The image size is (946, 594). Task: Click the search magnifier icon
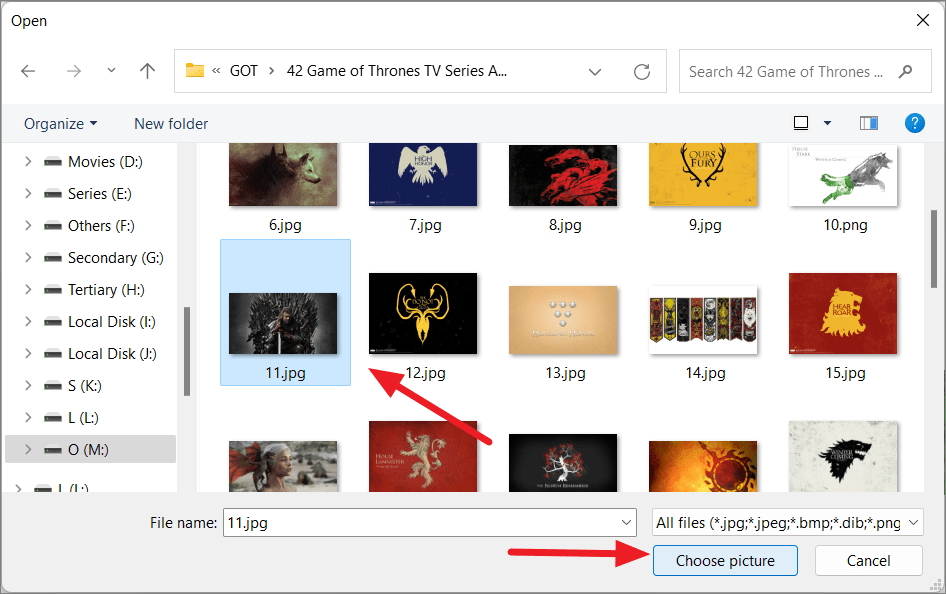point(905,72)
